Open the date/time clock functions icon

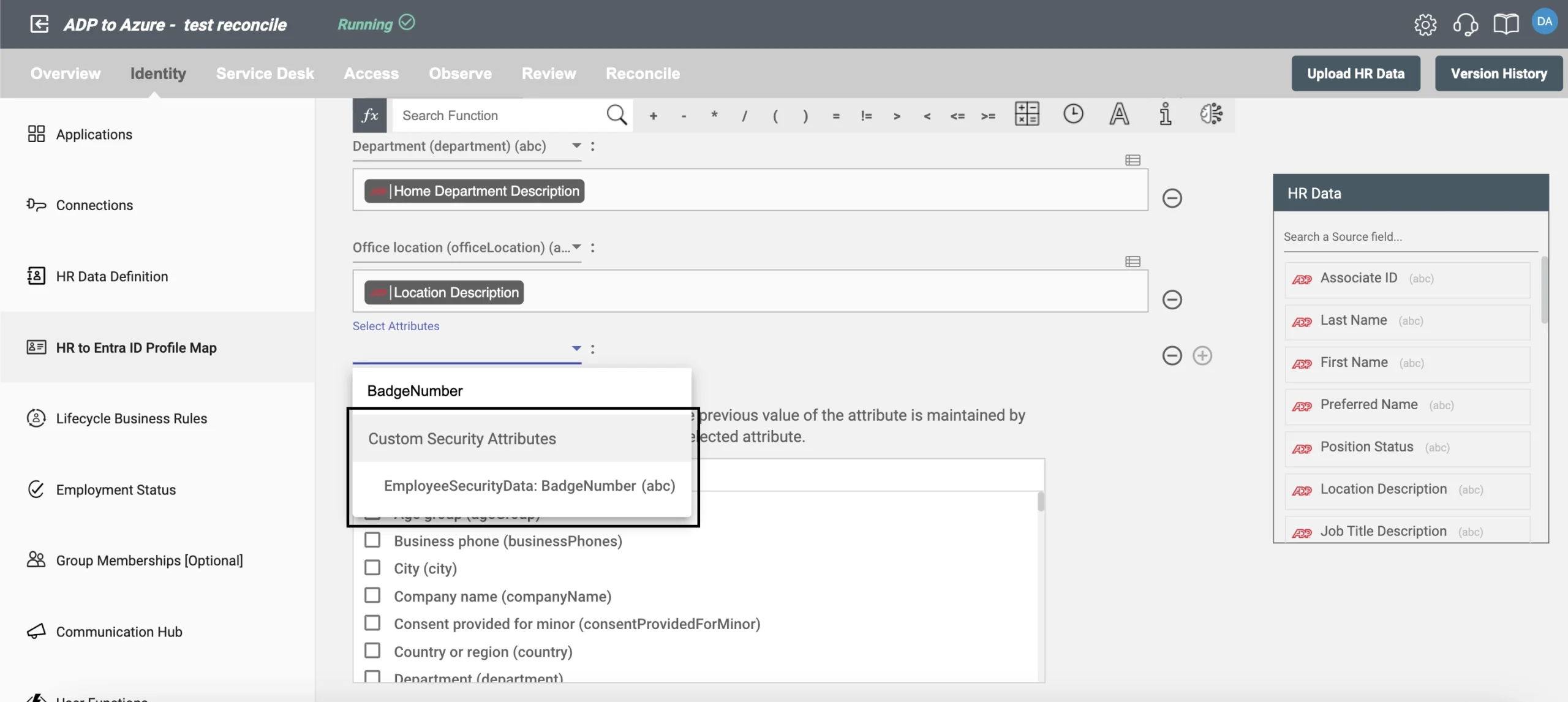pyautogui.click(x=1073, y=114)
